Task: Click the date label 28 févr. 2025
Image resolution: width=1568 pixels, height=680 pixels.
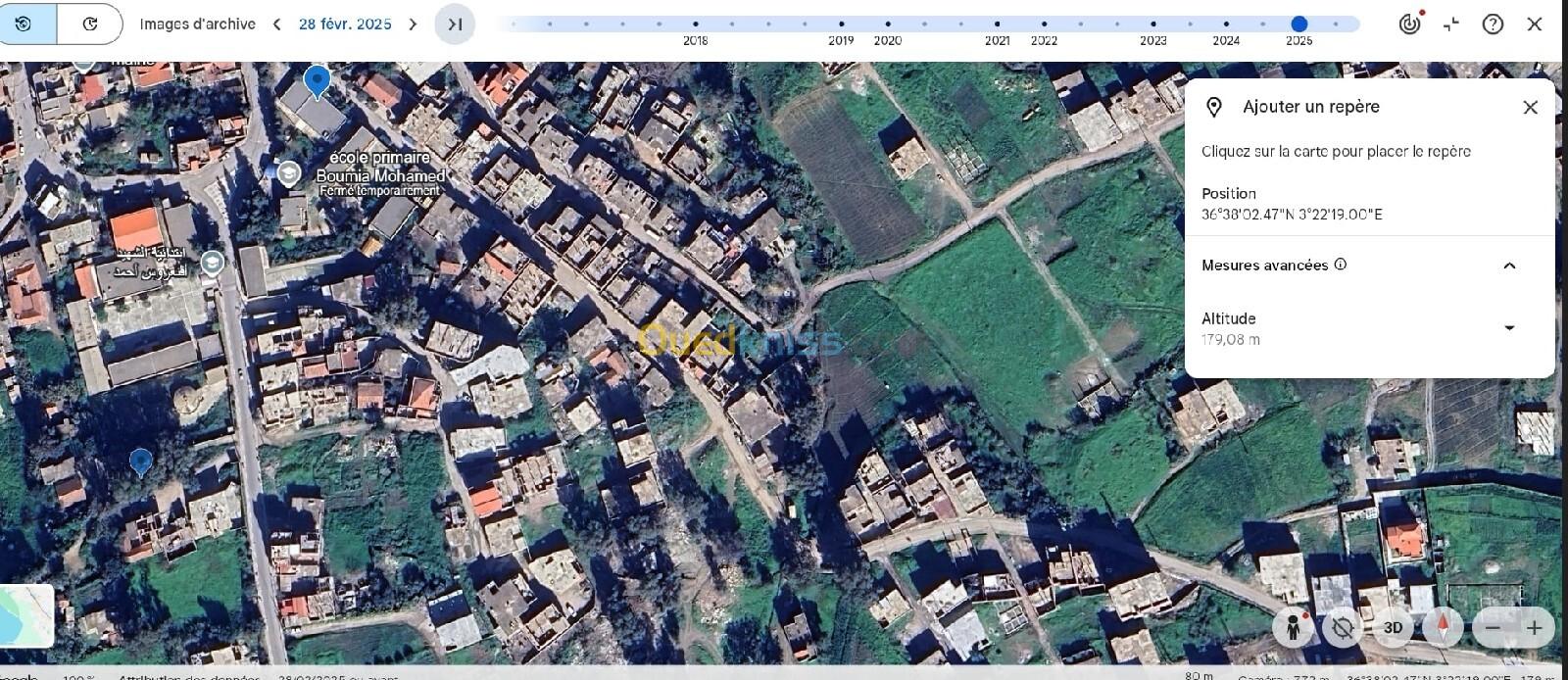Action: pyautogui.click(x=345, y=24)
